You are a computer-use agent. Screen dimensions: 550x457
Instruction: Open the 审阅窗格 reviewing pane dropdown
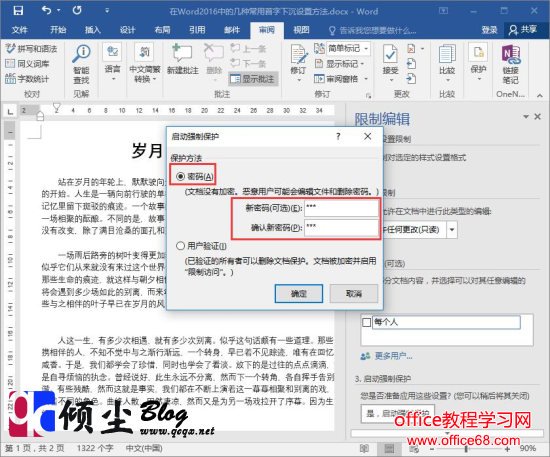coord(341,79)
